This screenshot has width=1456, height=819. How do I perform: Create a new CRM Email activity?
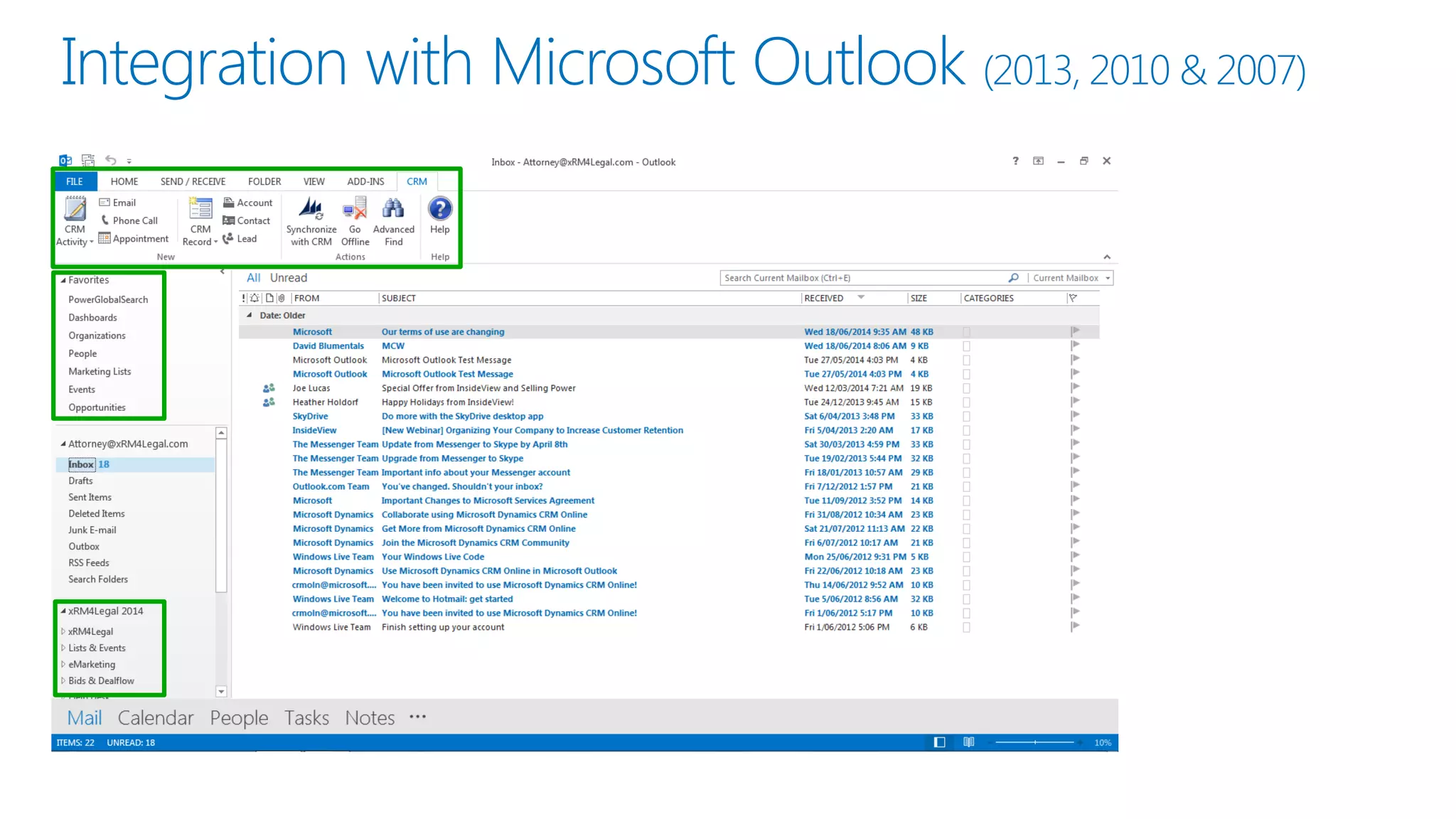[x=117, y=203]
